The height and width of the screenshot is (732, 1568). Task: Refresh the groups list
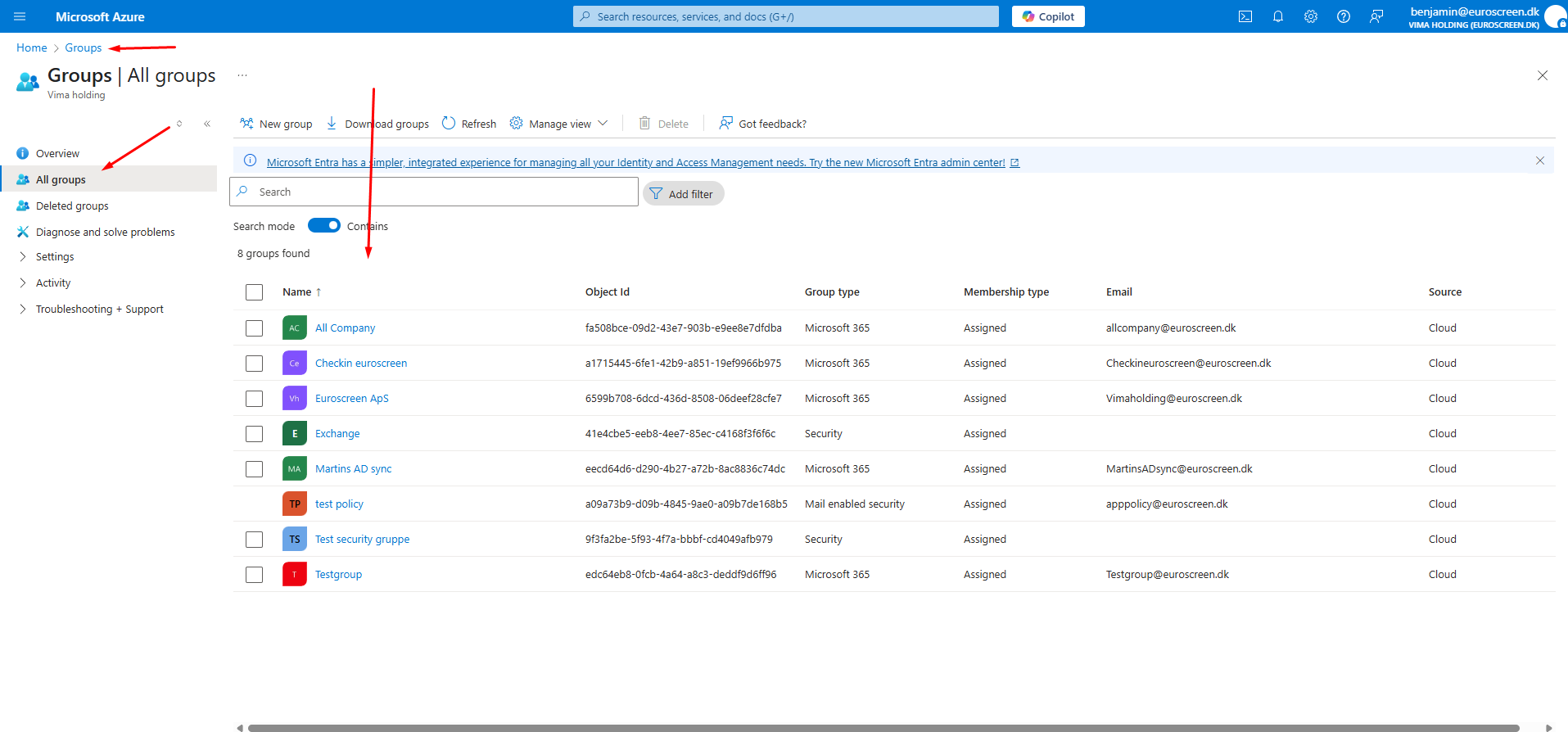(x=469, y=124)
